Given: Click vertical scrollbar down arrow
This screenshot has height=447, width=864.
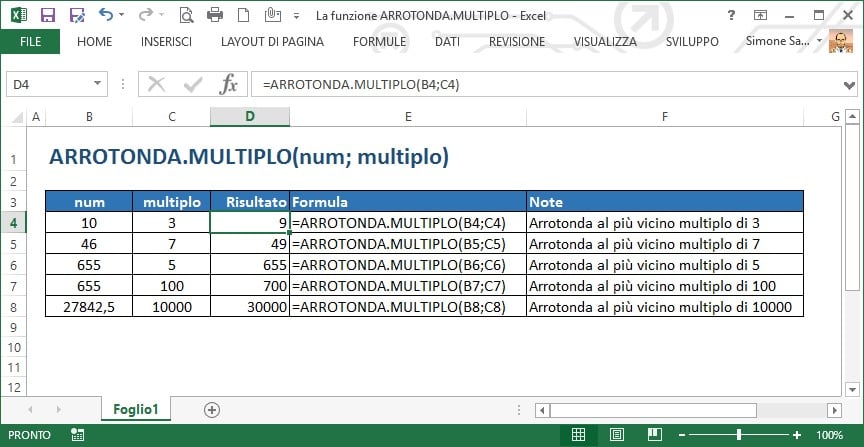Looking at the screenshot, I should pyautogui.click(x=852, y=390).
